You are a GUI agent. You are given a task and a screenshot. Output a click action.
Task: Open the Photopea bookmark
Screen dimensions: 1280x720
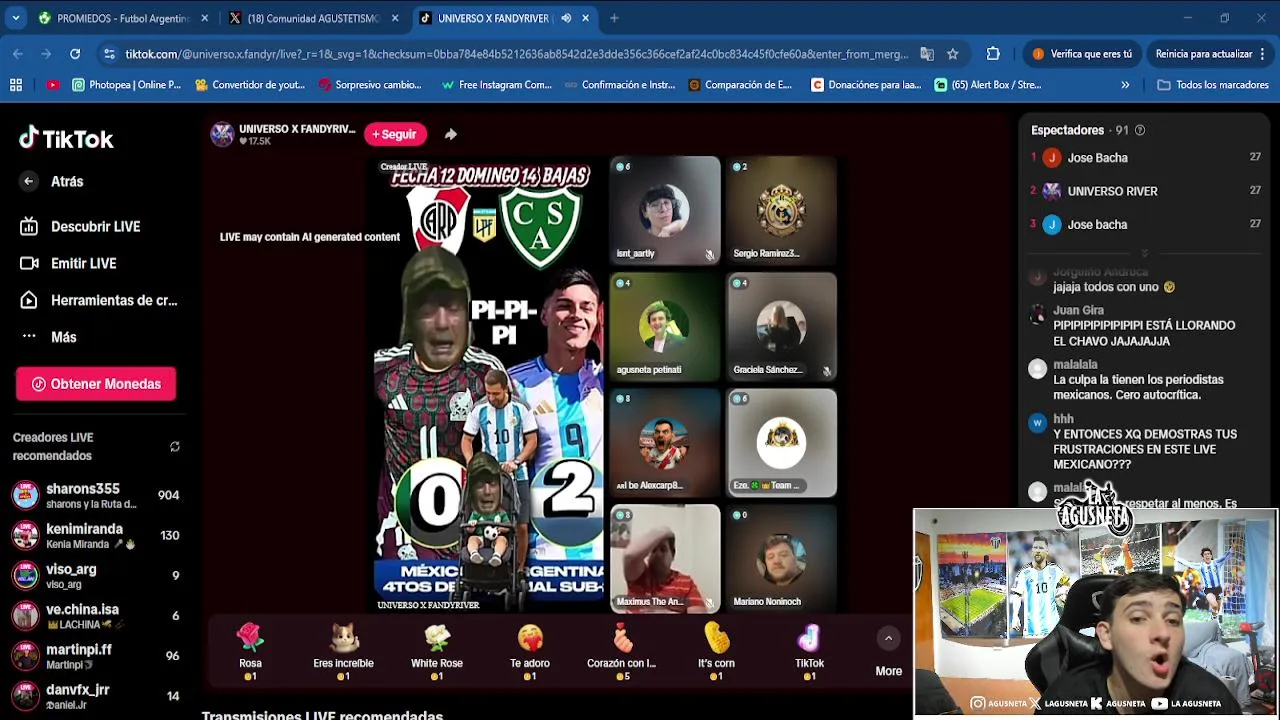tap(126, 85)
